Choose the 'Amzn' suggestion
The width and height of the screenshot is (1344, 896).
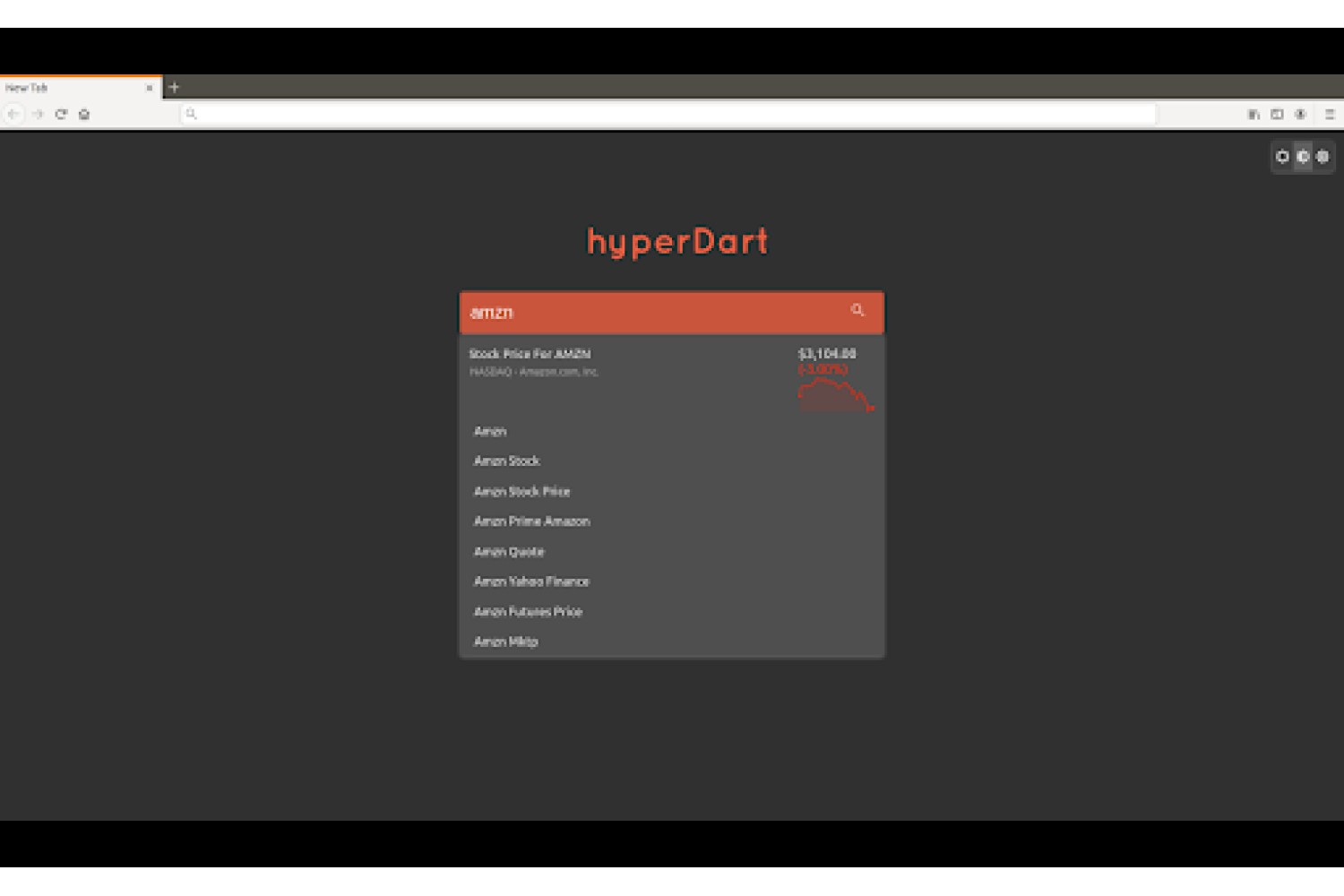pyautogui.click(x=672, y=431)
